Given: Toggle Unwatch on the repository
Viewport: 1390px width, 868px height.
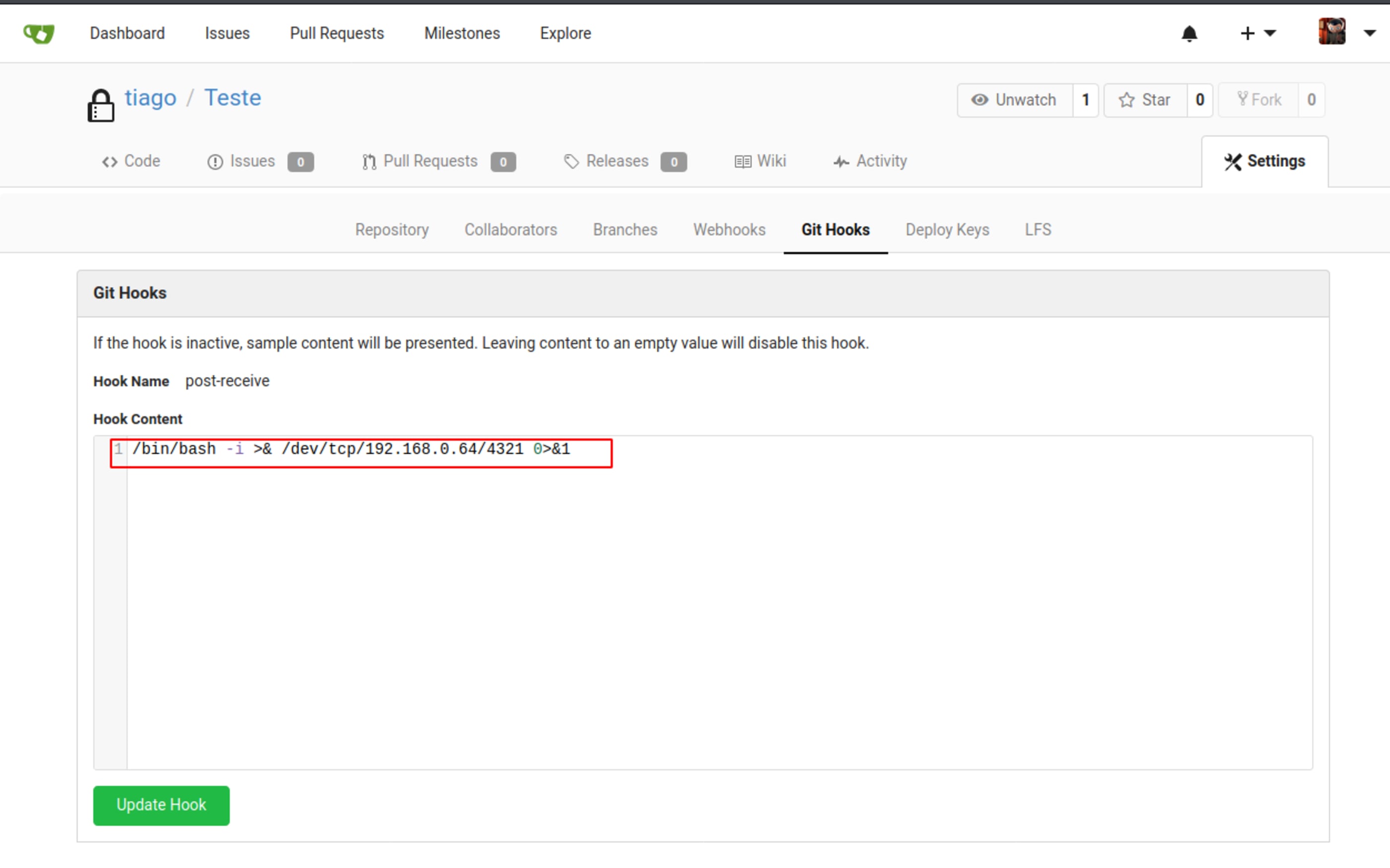Looking at the screenshot, I should (x=1014, y=100).
